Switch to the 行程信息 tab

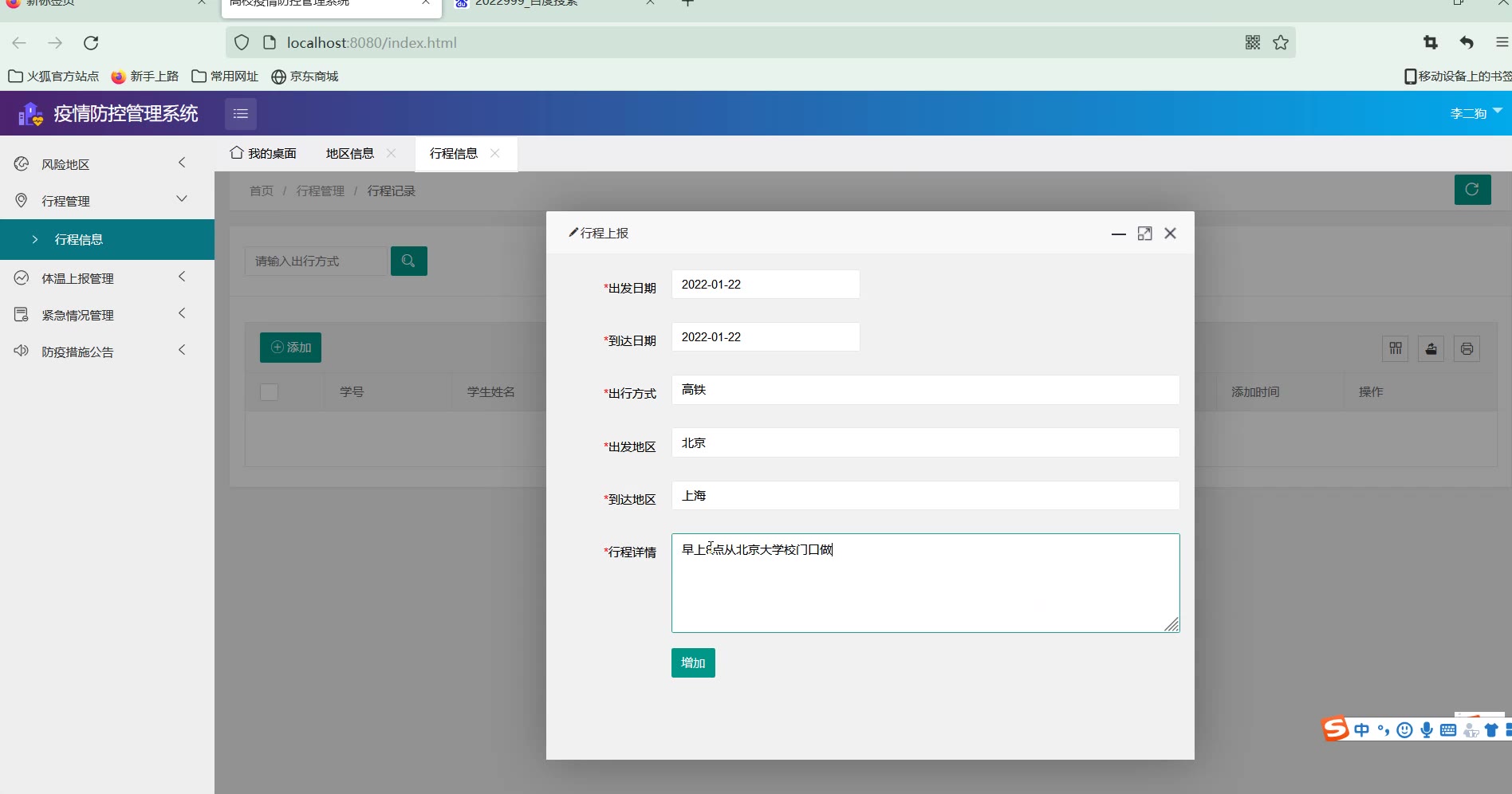pos(454,153)
